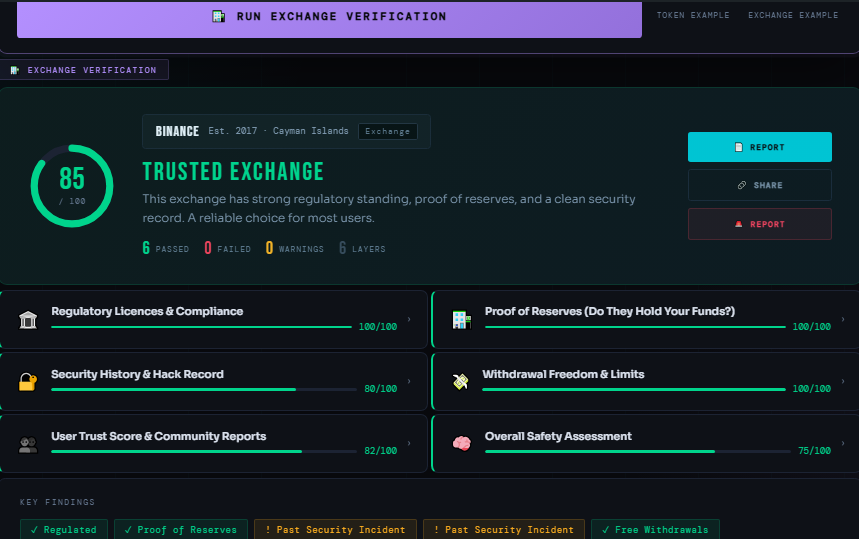
Task: Click the 6 PASSED counter
Action: [x=165, y=248]
